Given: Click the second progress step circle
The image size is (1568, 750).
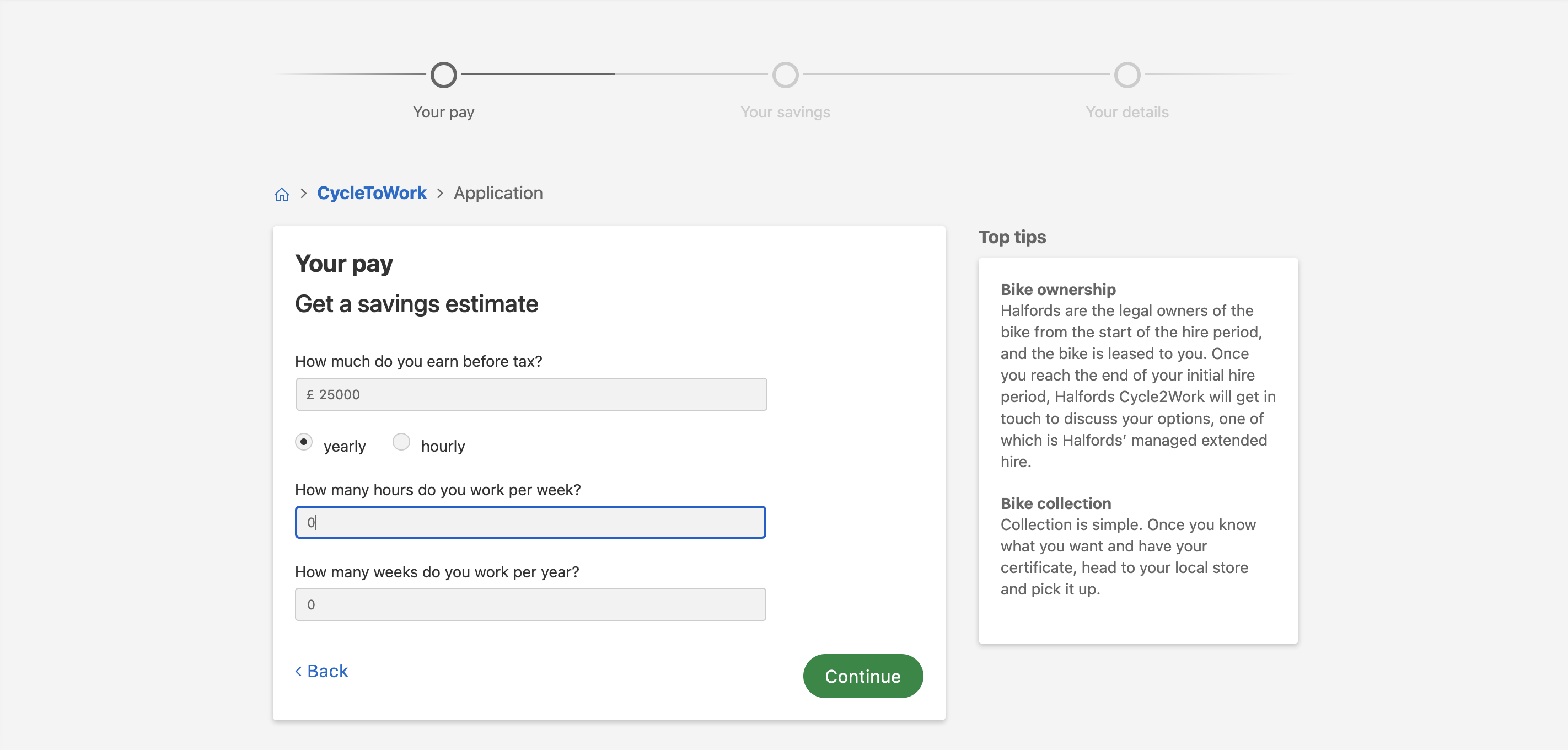Looking at the screenshot, I should 785,74.
